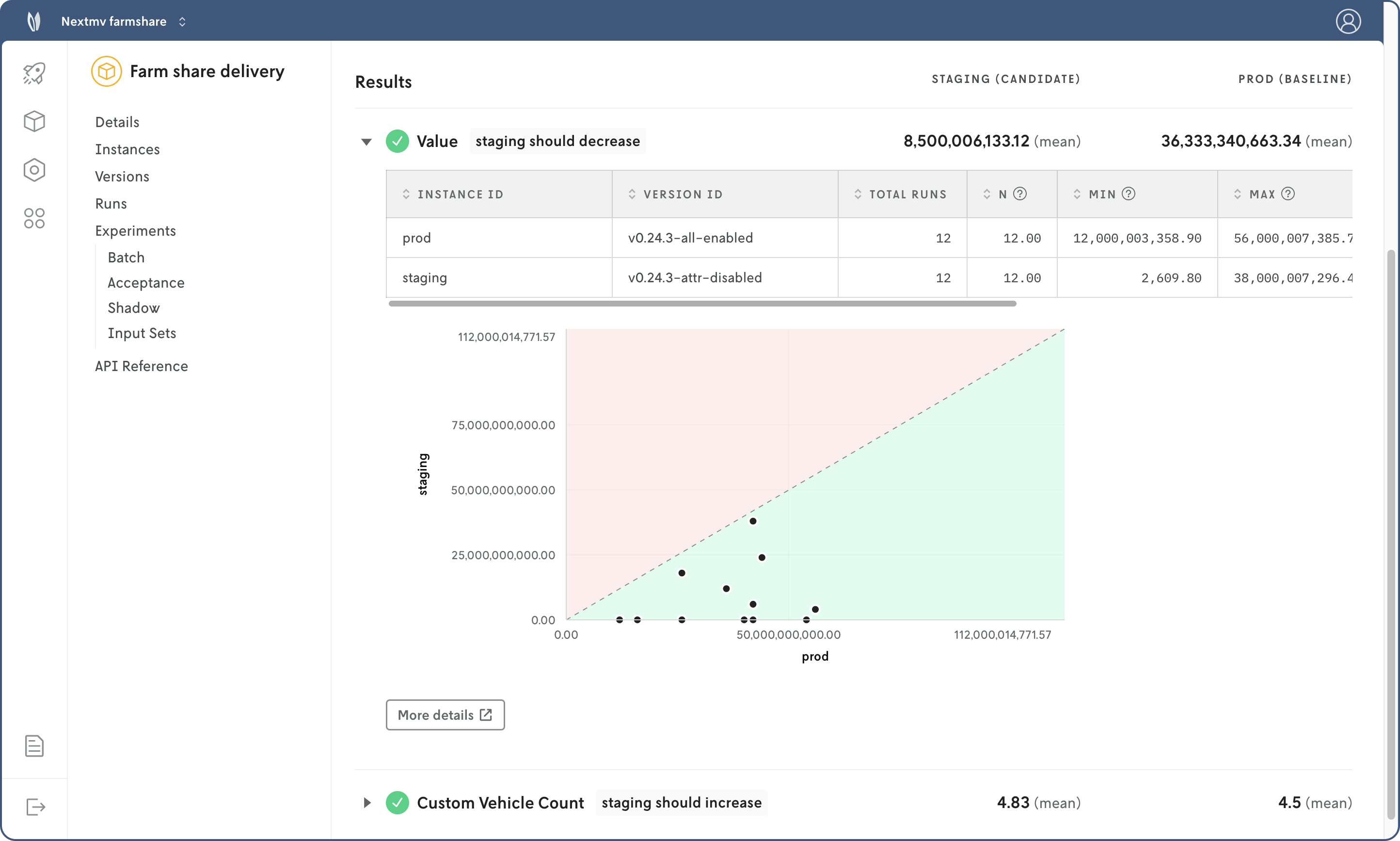This screenshot has height=841, width=1400.
Task: Click the prod instance cell
Action: click(x=499, y=238)
